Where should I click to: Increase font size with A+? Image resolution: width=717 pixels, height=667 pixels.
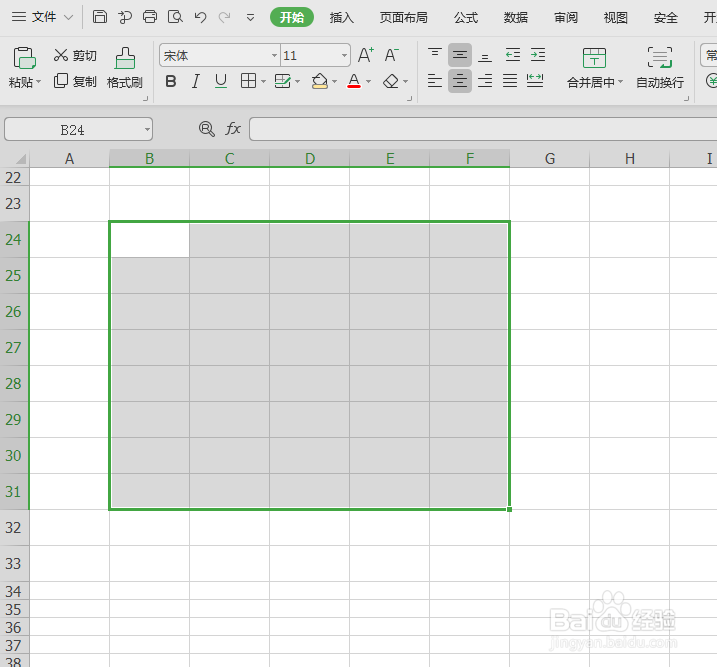(366, 55)
